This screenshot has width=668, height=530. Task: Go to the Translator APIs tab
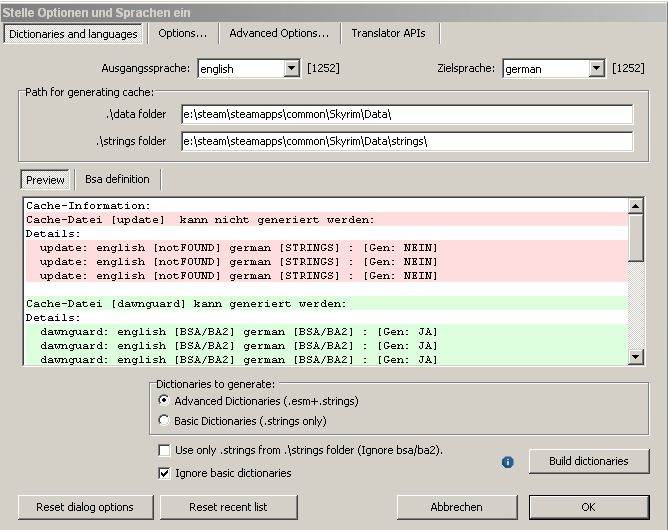[388, 33]
